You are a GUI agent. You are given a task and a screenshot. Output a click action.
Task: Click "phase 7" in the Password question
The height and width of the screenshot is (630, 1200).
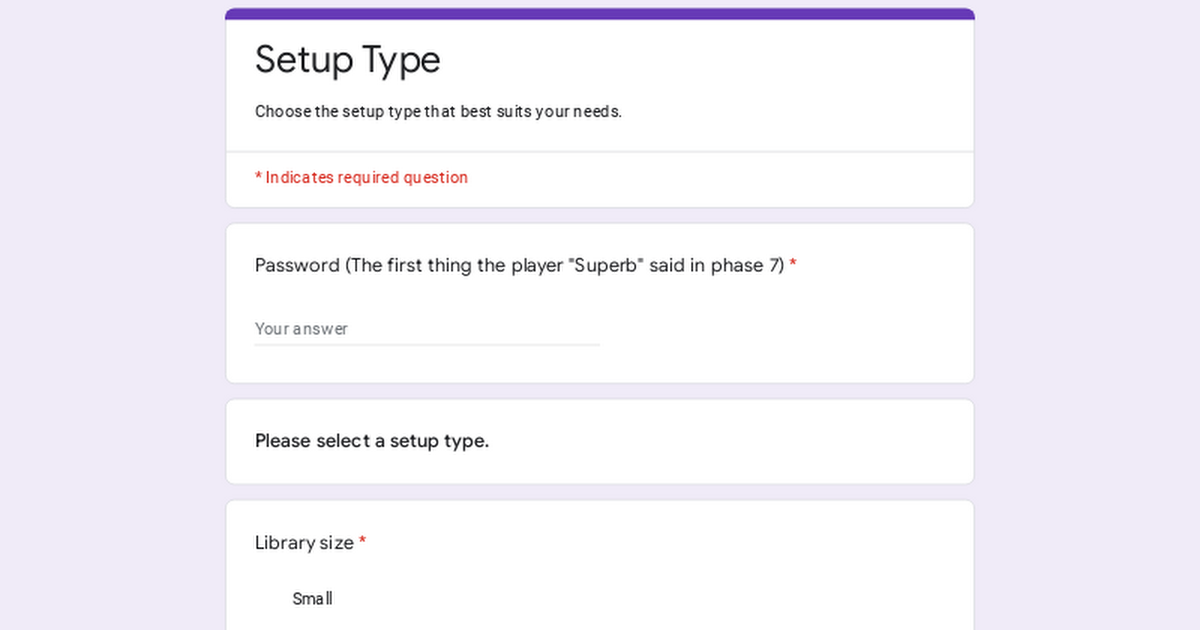coord(747,266)
